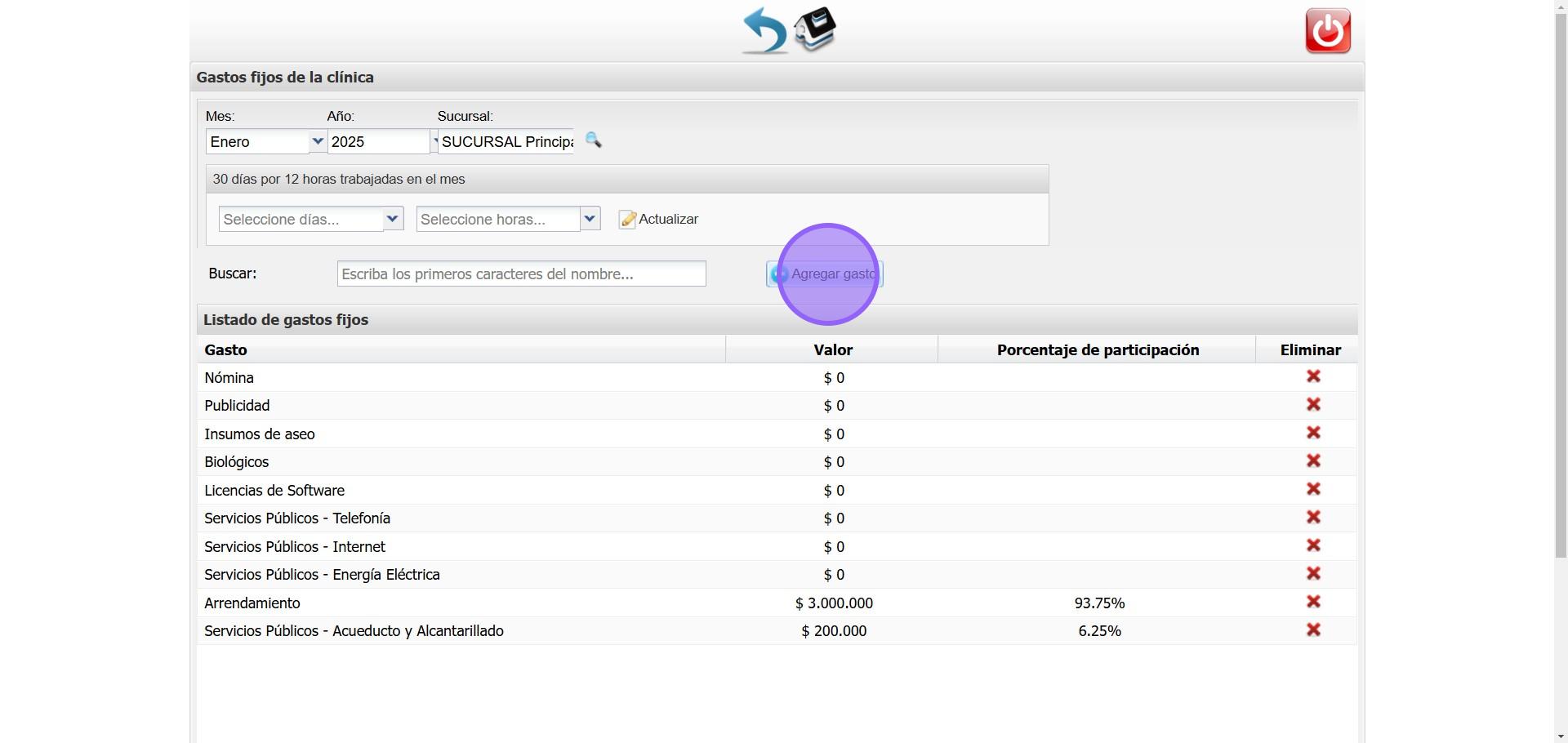
Task: Remove the Arrendamiento expense with red X
Action: click(1313, 602)
